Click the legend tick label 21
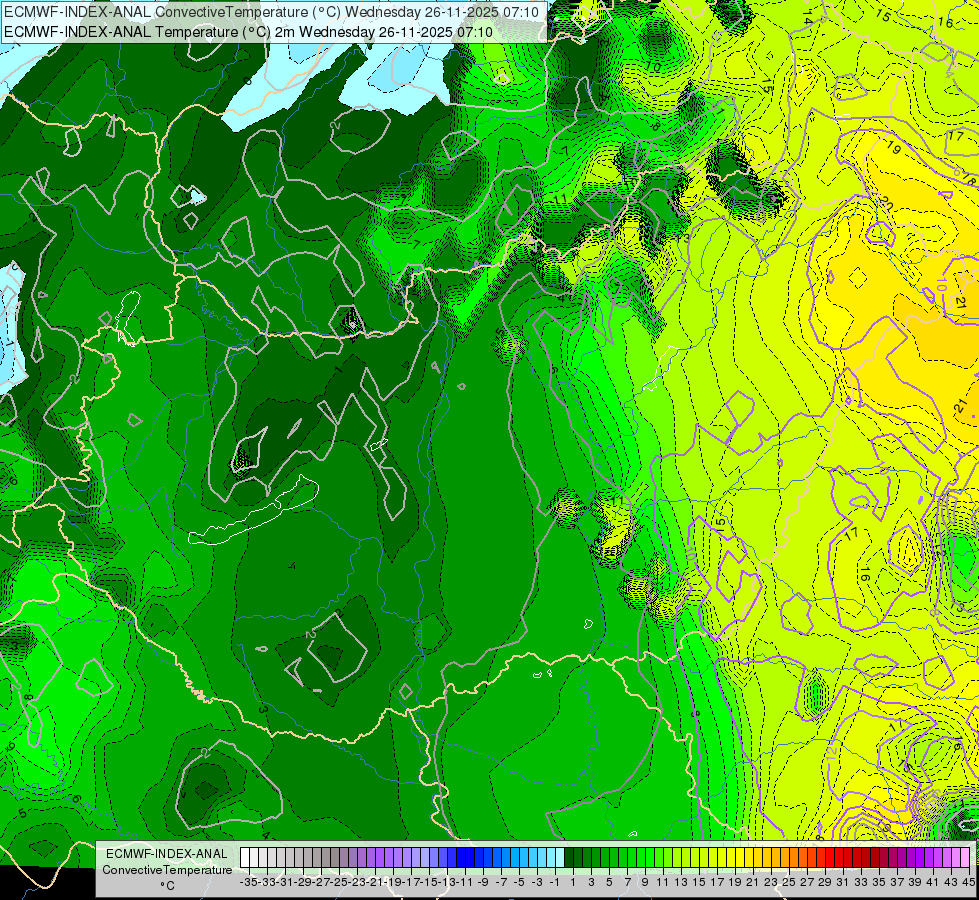 click(752, 882)
